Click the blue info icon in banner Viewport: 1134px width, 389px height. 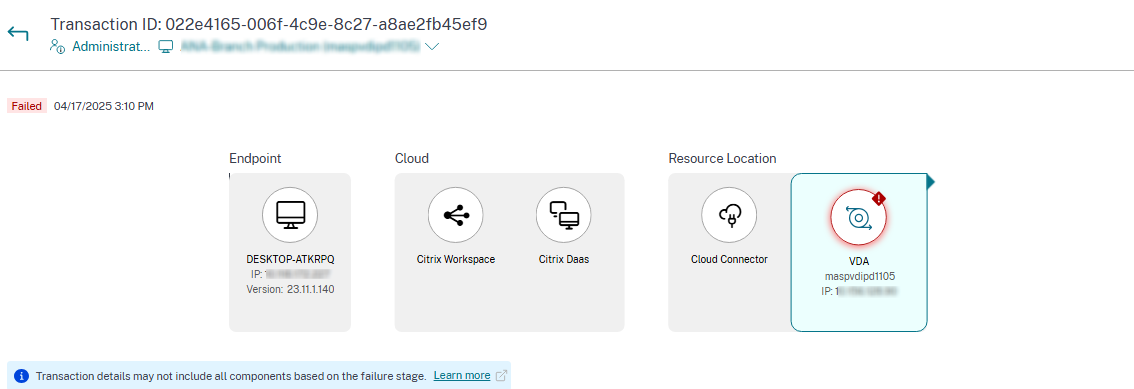pyautogui.click(x=22, y=376)
